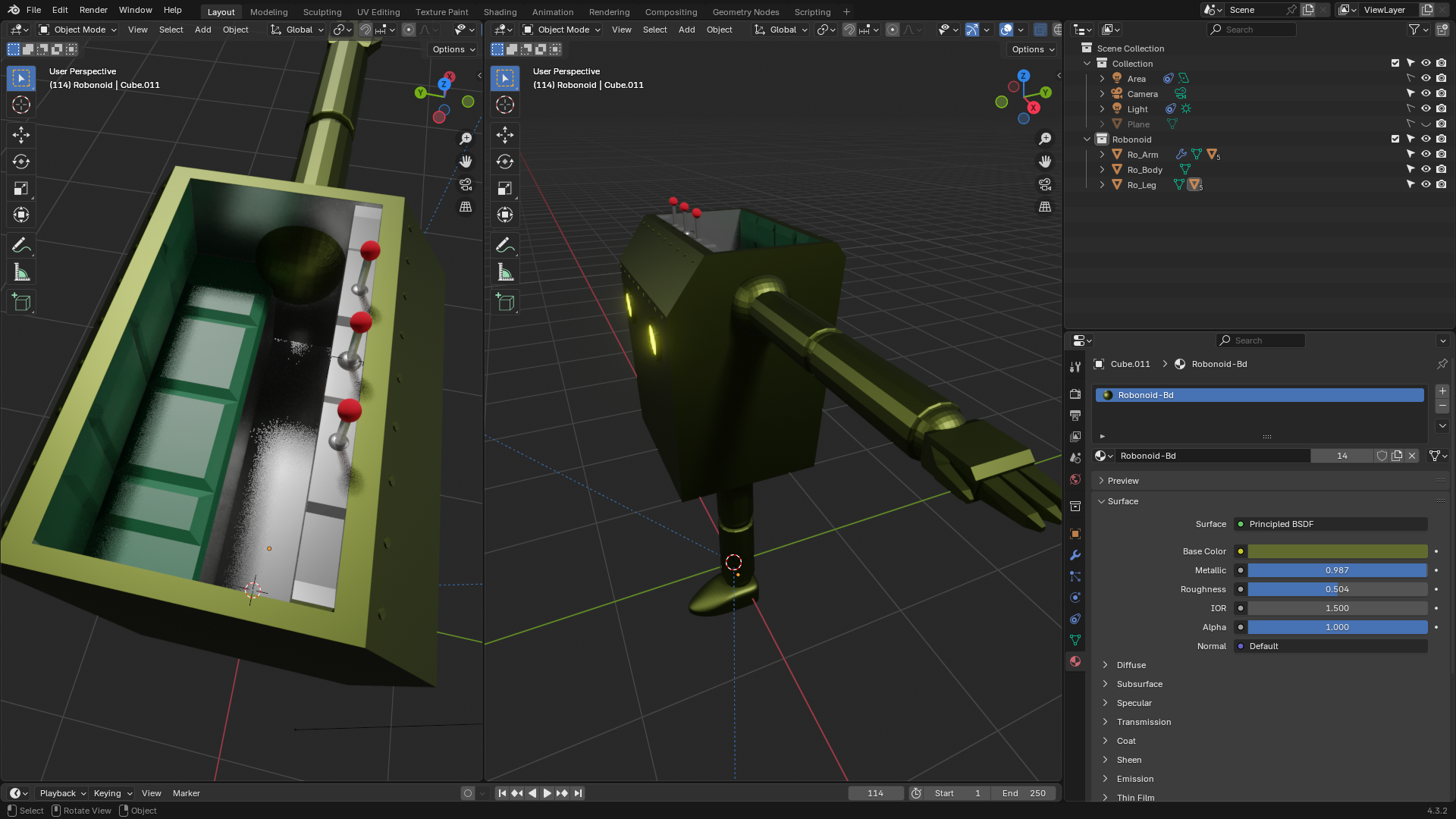The height and width of the screenshot is (819, 1456).
Task: Toggle camera view in right viewport
Action: point(1045,184)
